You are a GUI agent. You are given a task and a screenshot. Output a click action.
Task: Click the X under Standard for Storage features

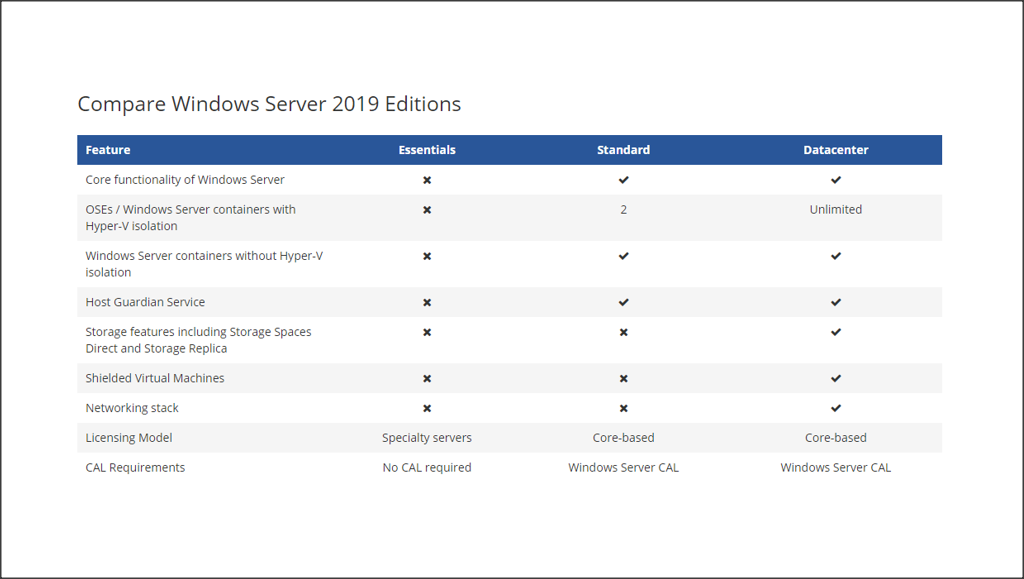623,332
